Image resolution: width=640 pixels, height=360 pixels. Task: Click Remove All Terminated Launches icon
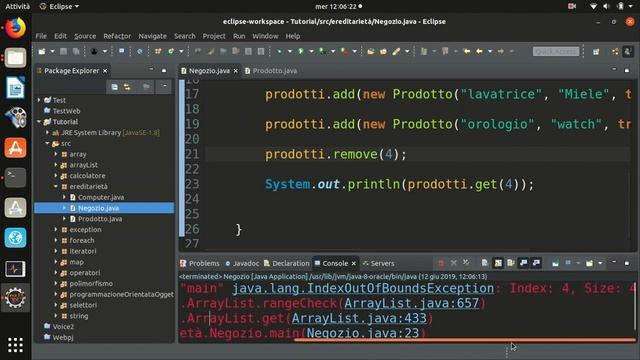466,263
